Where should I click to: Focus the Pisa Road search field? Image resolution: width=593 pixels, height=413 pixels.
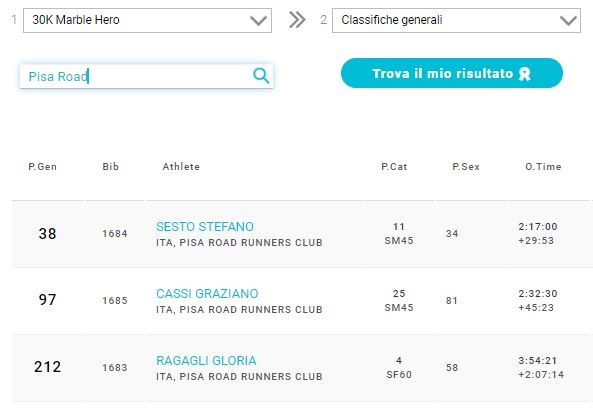[146, 76]
